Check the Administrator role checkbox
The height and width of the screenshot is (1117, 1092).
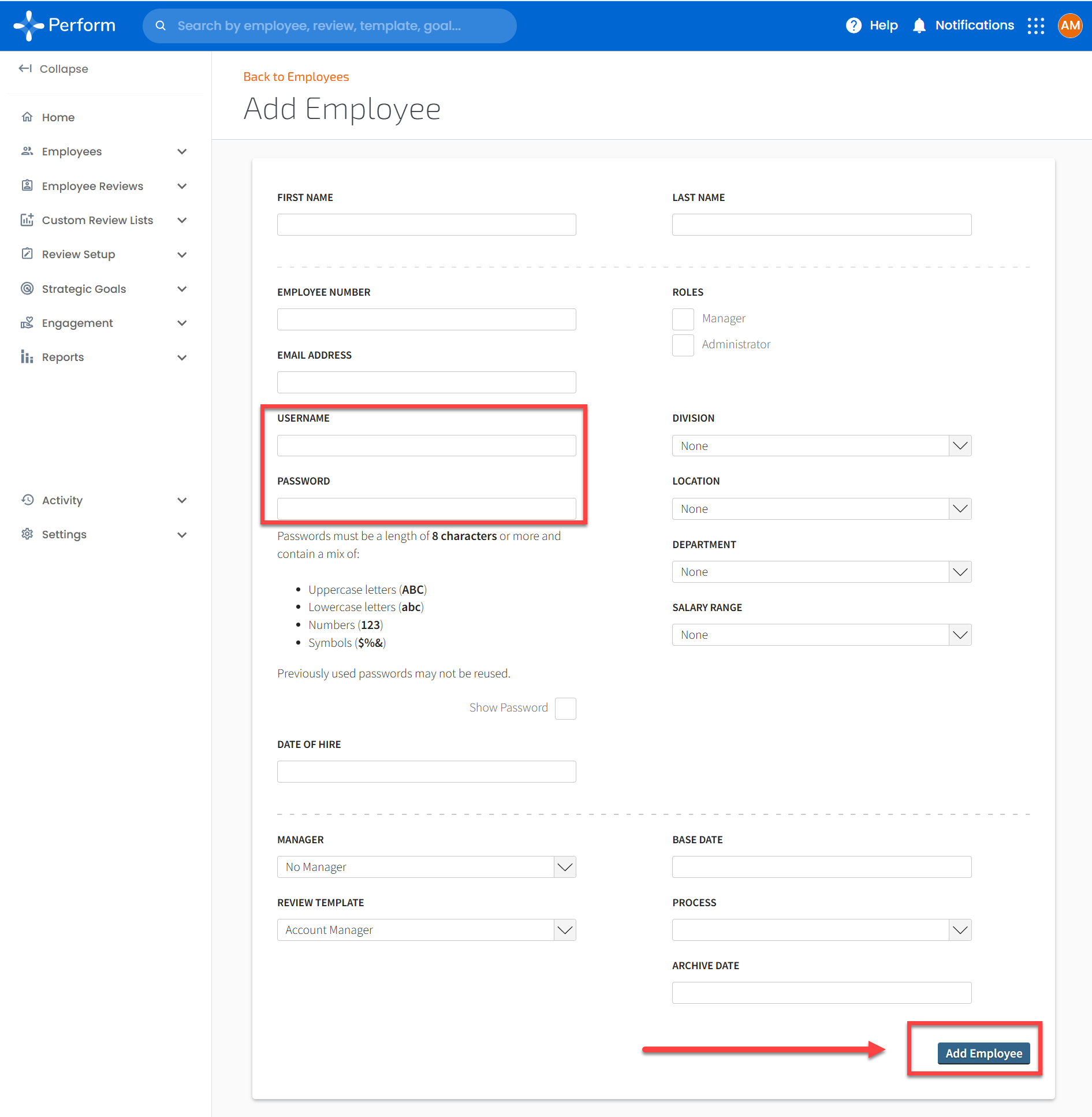pos(683,345)
